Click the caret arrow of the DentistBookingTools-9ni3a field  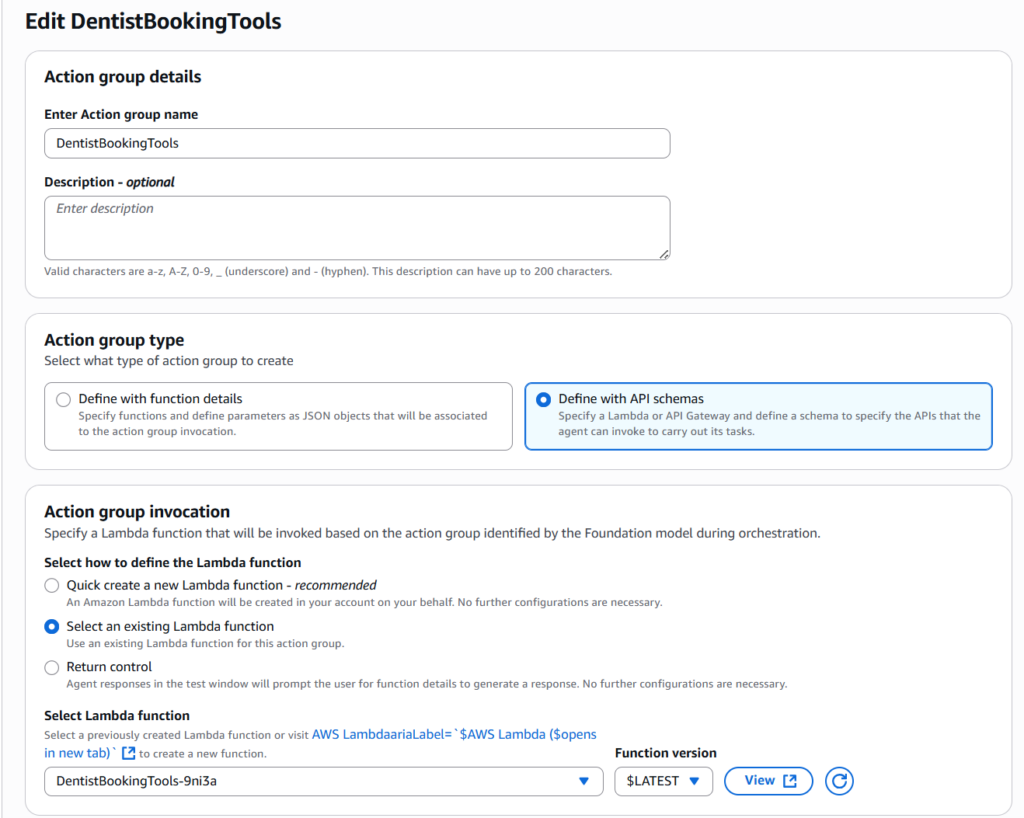point(584,781)
